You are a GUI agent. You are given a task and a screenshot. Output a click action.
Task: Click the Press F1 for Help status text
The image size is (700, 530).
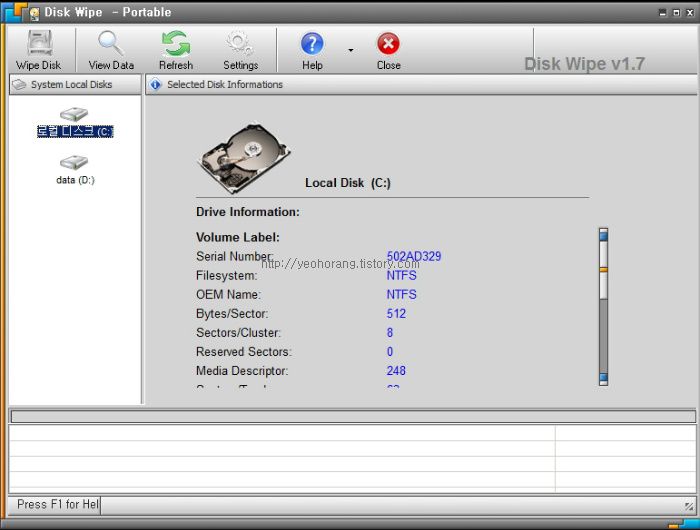tap(58, 505)
